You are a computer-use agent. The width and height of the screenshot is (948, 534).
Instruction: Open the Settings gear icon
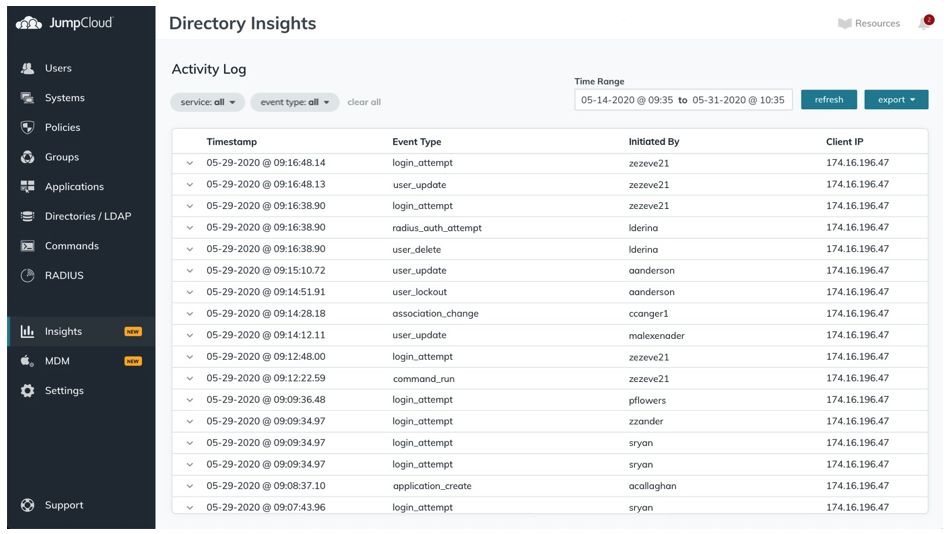coord(28,391)
